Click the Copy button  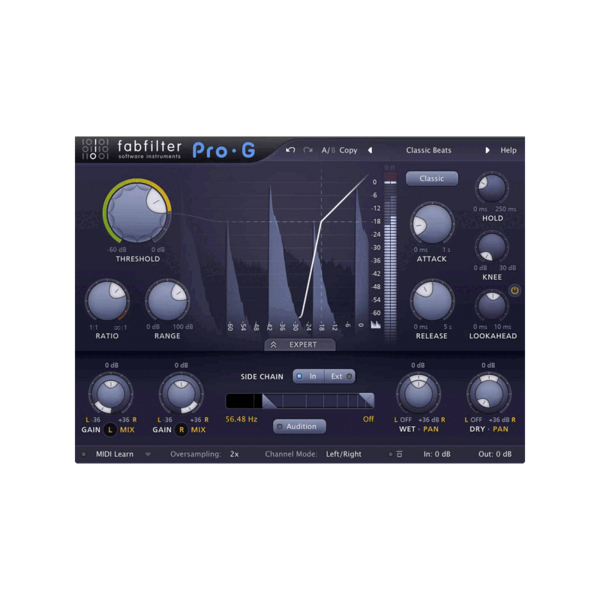(348, 150)
